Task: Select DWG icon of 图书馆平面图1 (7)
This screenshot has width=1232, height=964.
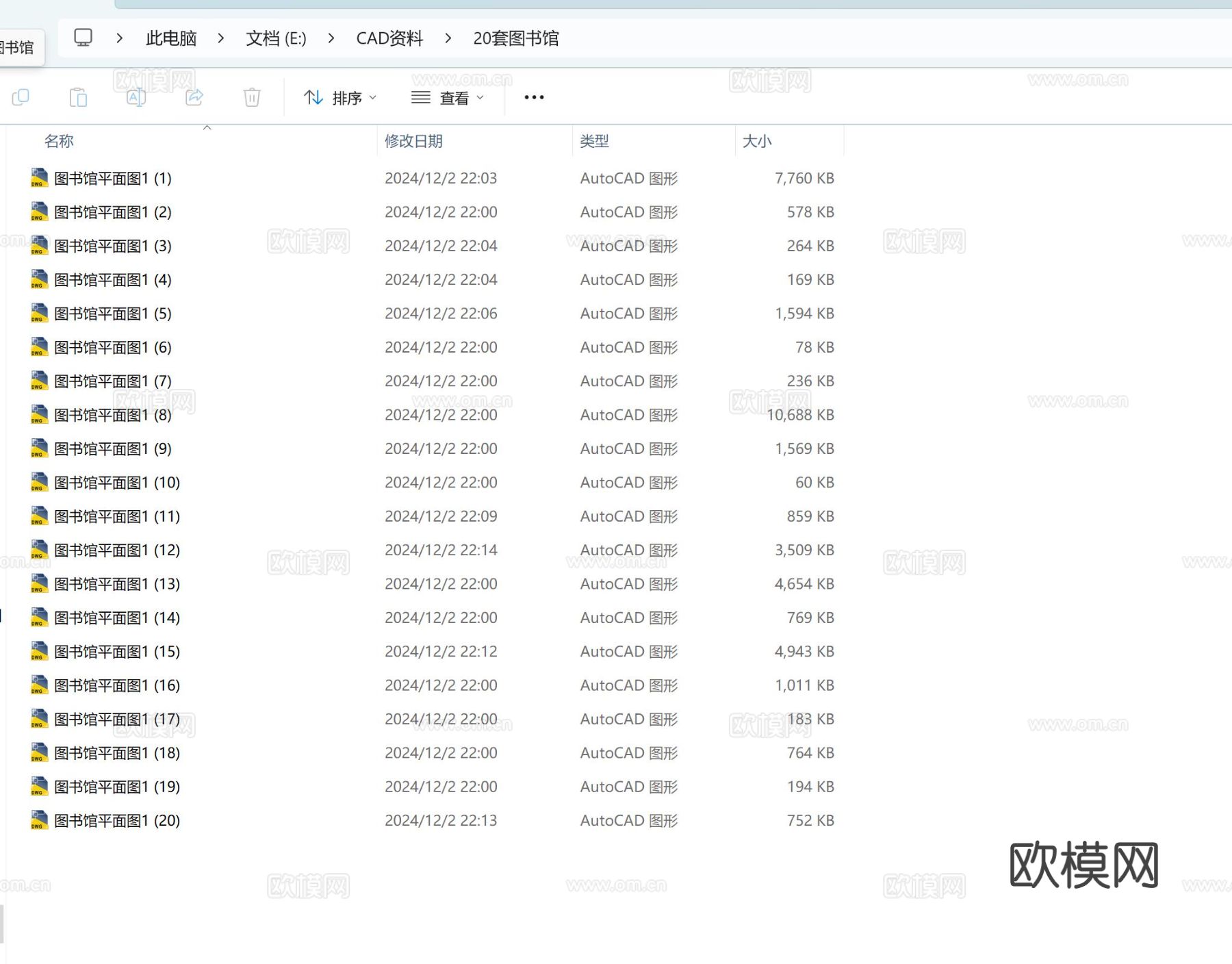Action: point(39,381)
